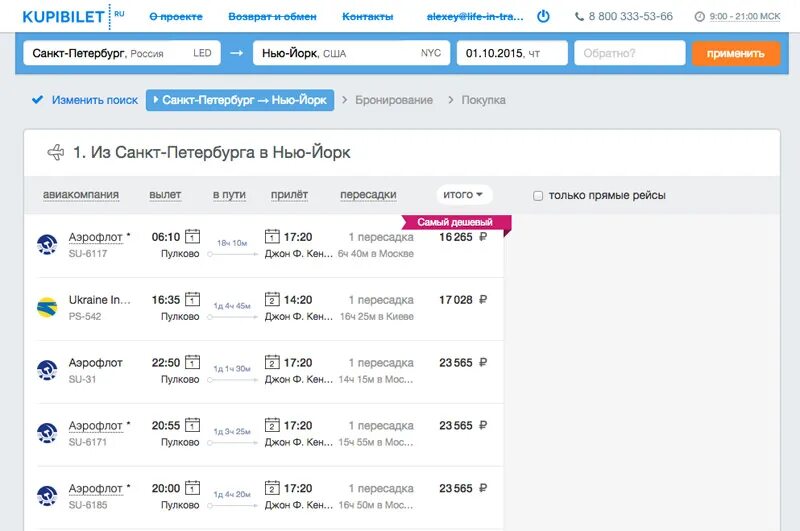Click the origin field Санкт-Петербург
Viewport: 800px width, 531px height.
[x=122, y=53]
